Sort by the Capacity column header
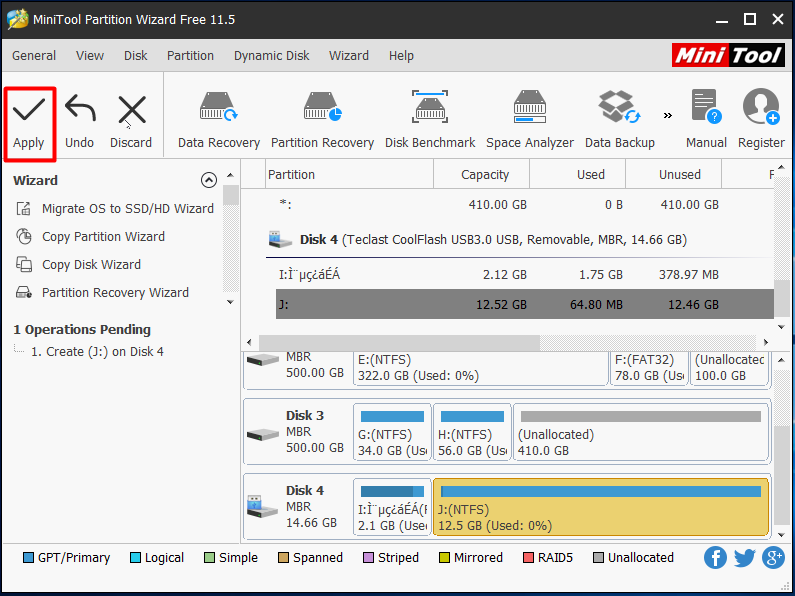 tap(482, 174)
